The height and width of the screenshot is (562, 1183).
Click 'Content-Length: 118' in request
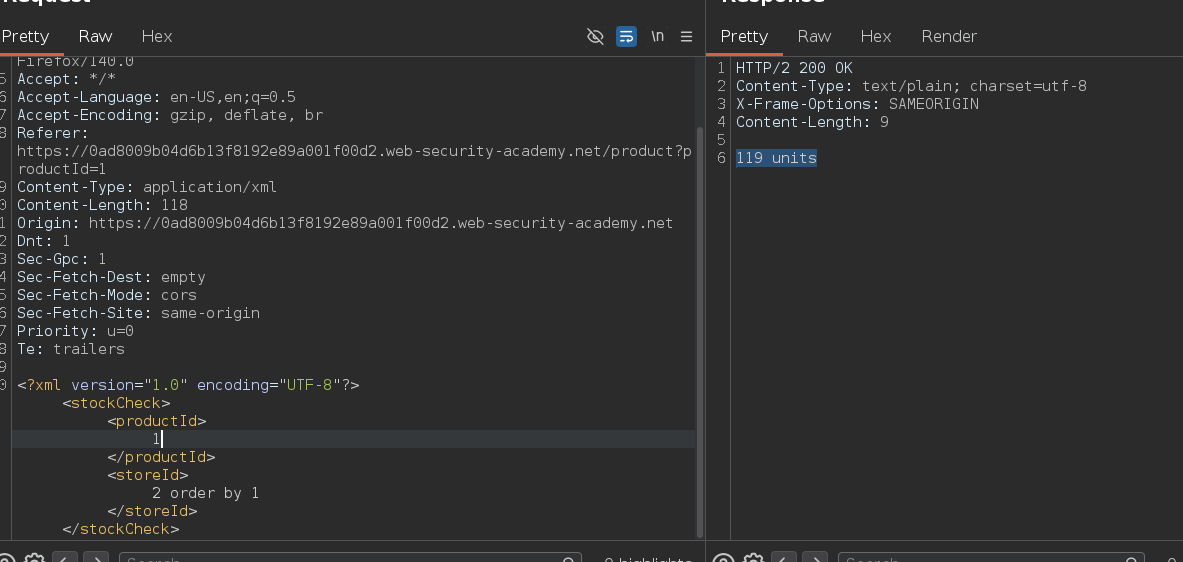(103, 205)
